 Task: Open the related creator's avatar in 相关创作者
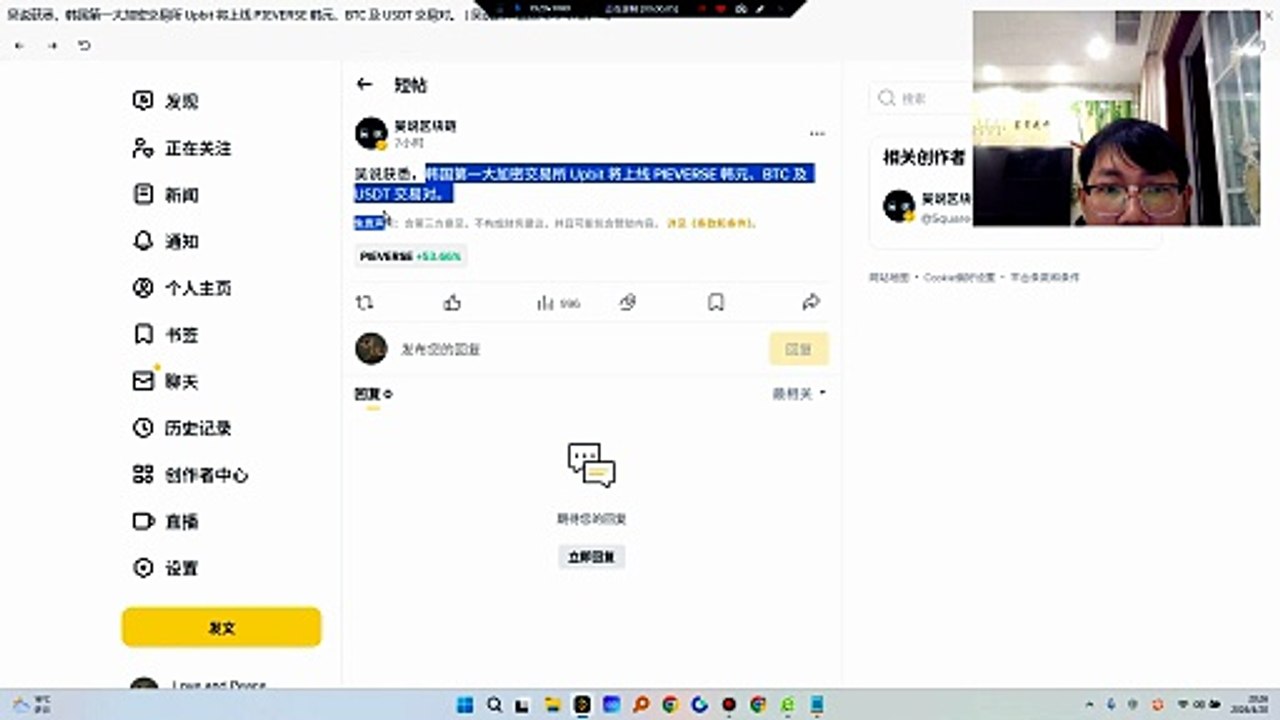pos(899,206)
